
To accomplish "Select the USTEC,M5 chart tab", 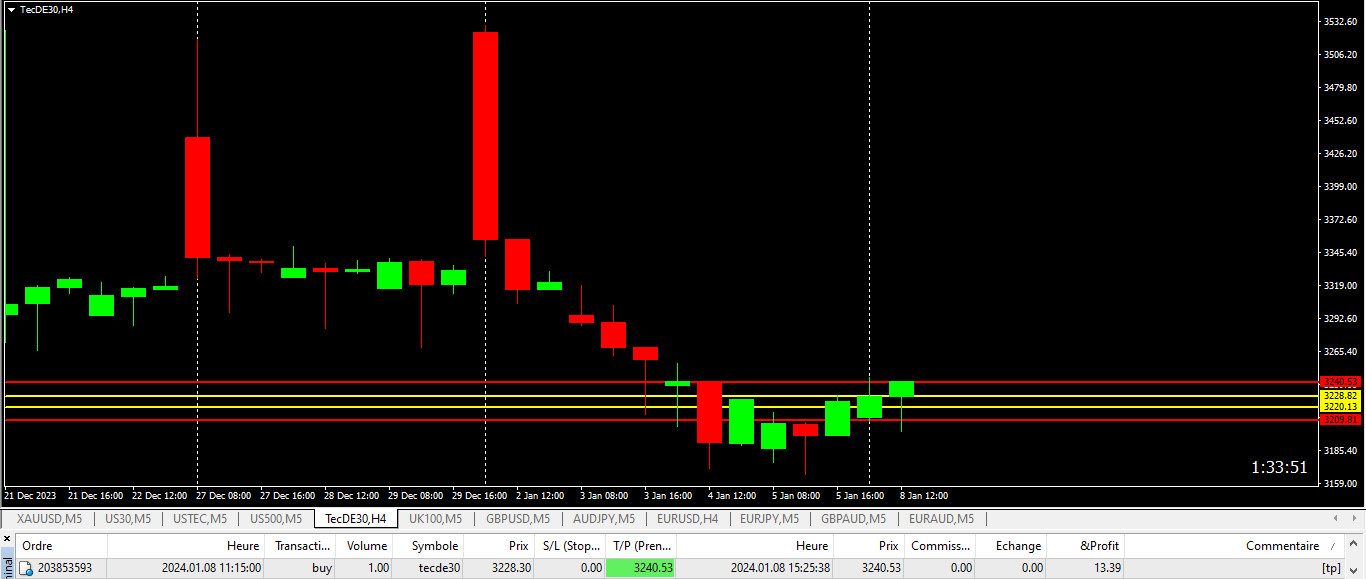I will point(200,519).
